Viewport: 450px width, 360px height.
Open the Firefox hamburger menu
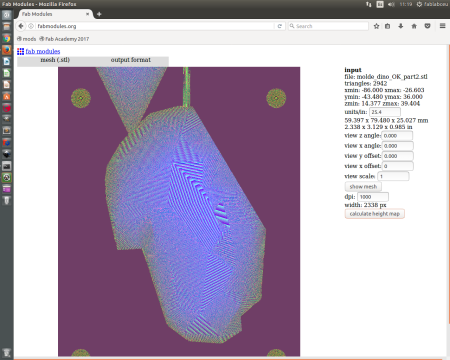click(442, 26)
